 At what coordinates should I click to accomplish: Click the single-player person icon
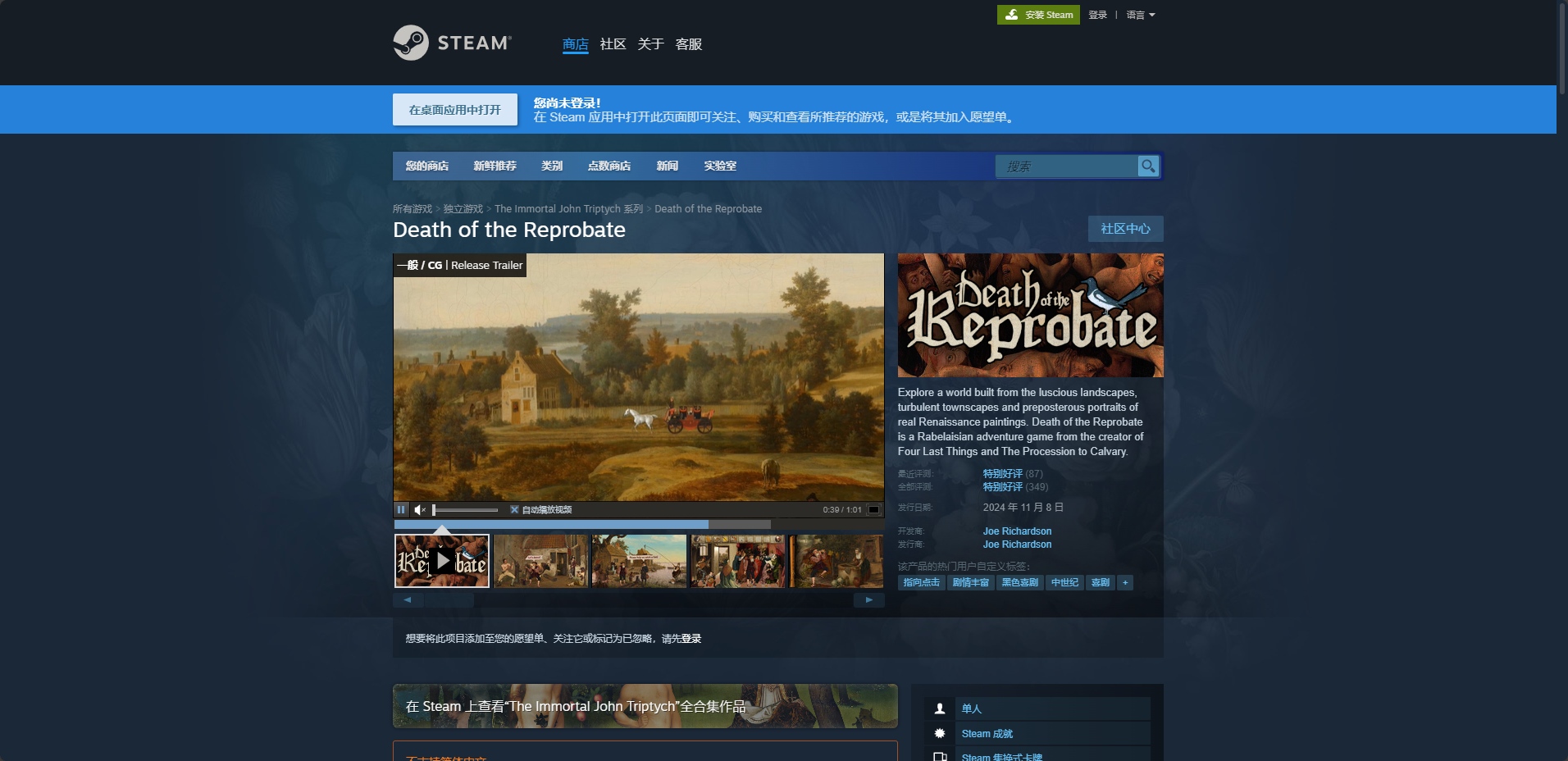940,709
